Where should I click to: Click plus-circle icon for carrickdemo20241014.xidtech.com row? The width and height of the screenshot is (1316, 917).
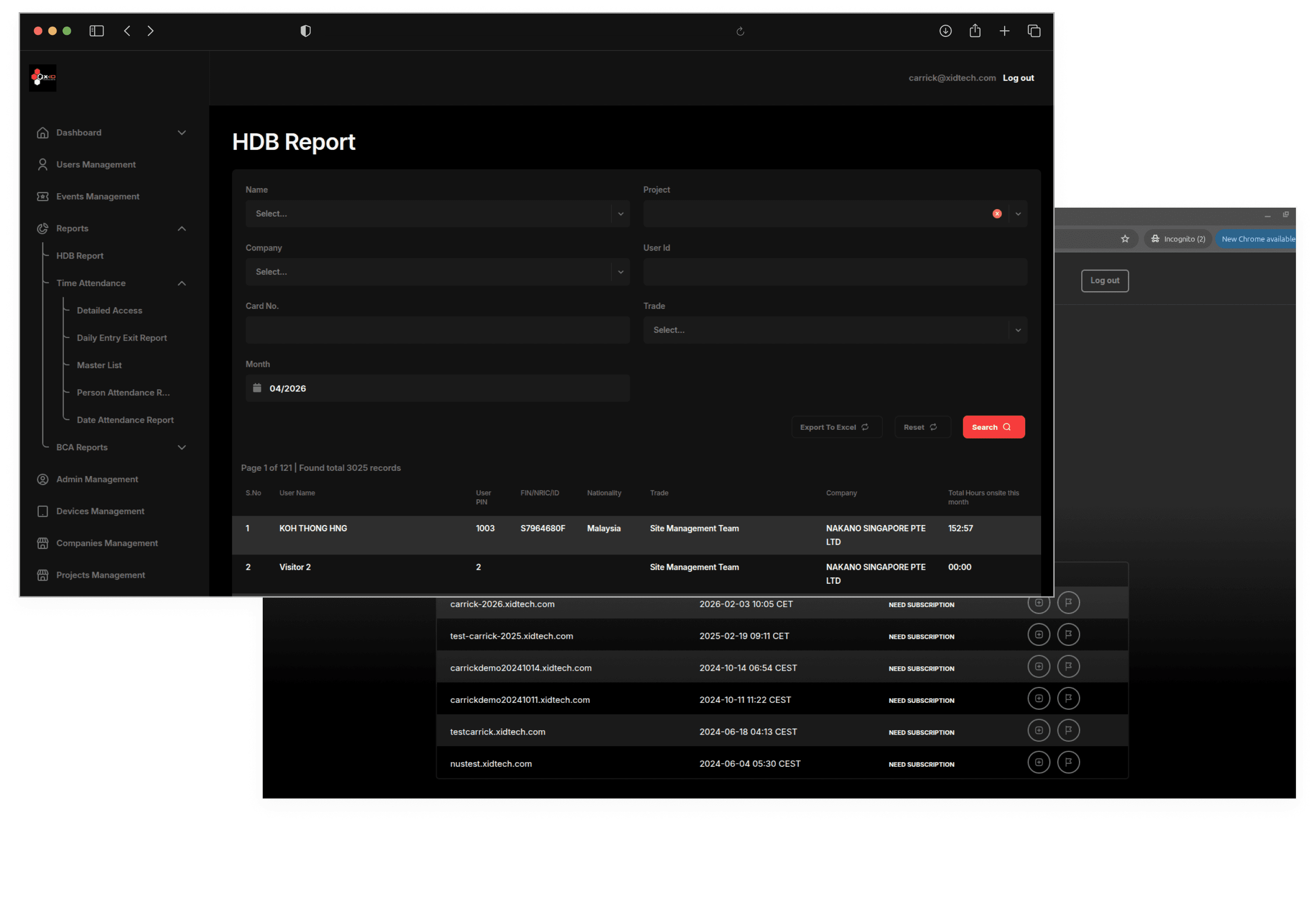(x=1039, y=667)
